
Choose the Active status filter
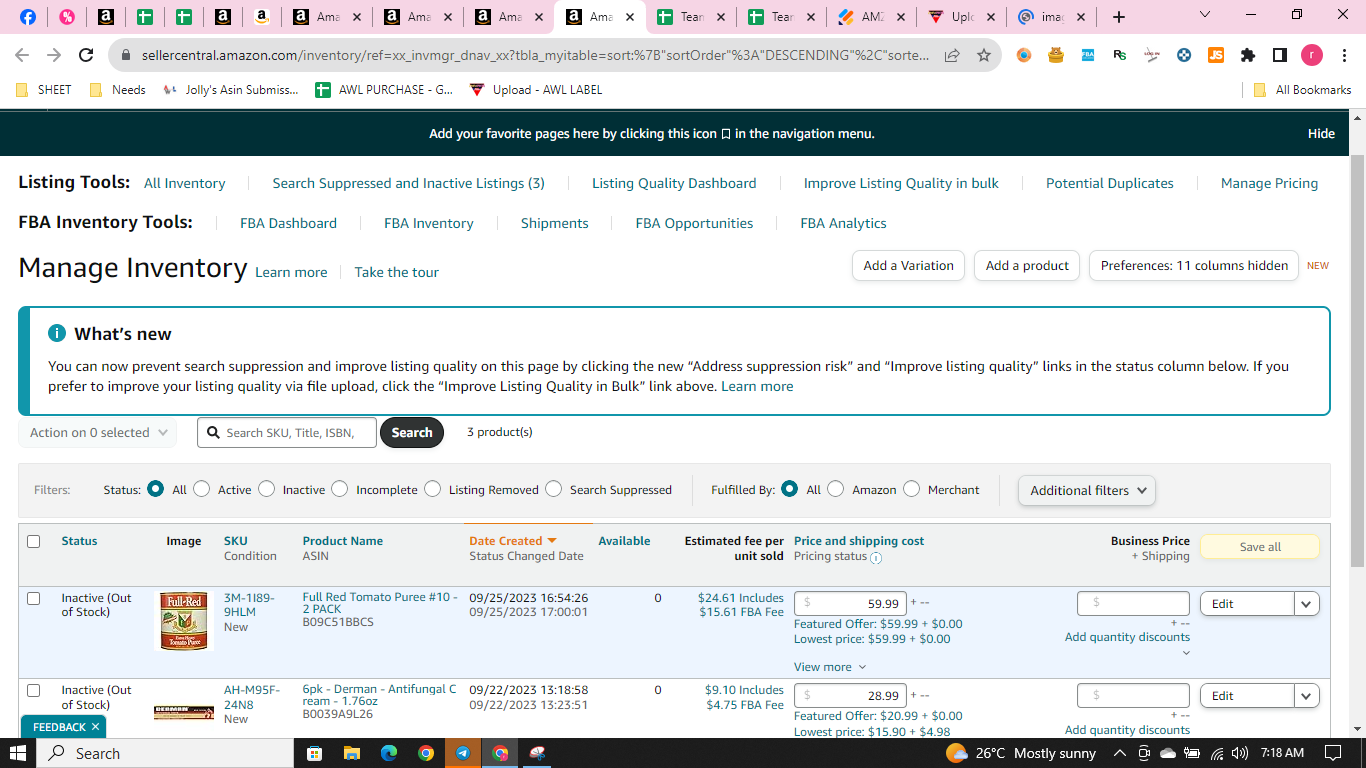click(202, 489)
